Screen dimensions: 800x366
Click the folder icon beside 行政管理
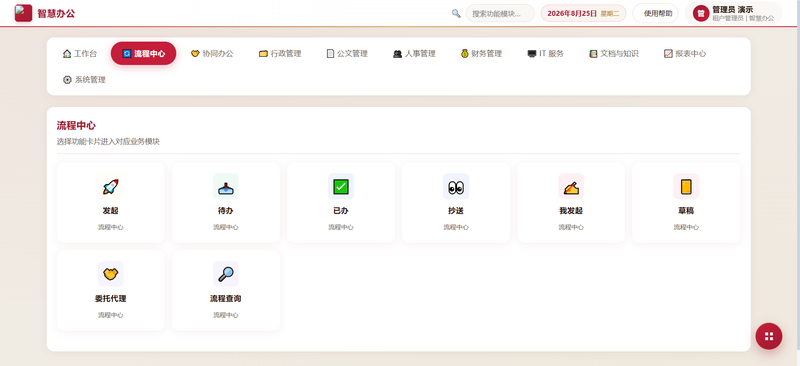pyautogui.click(x=263, y=54)
